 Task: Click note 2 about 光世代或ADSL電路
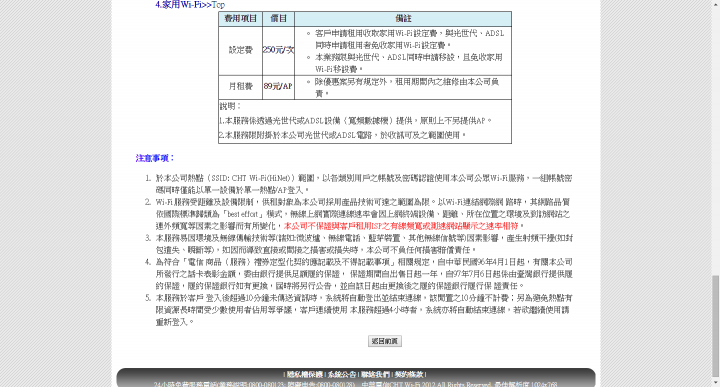(x=343, y=135)
